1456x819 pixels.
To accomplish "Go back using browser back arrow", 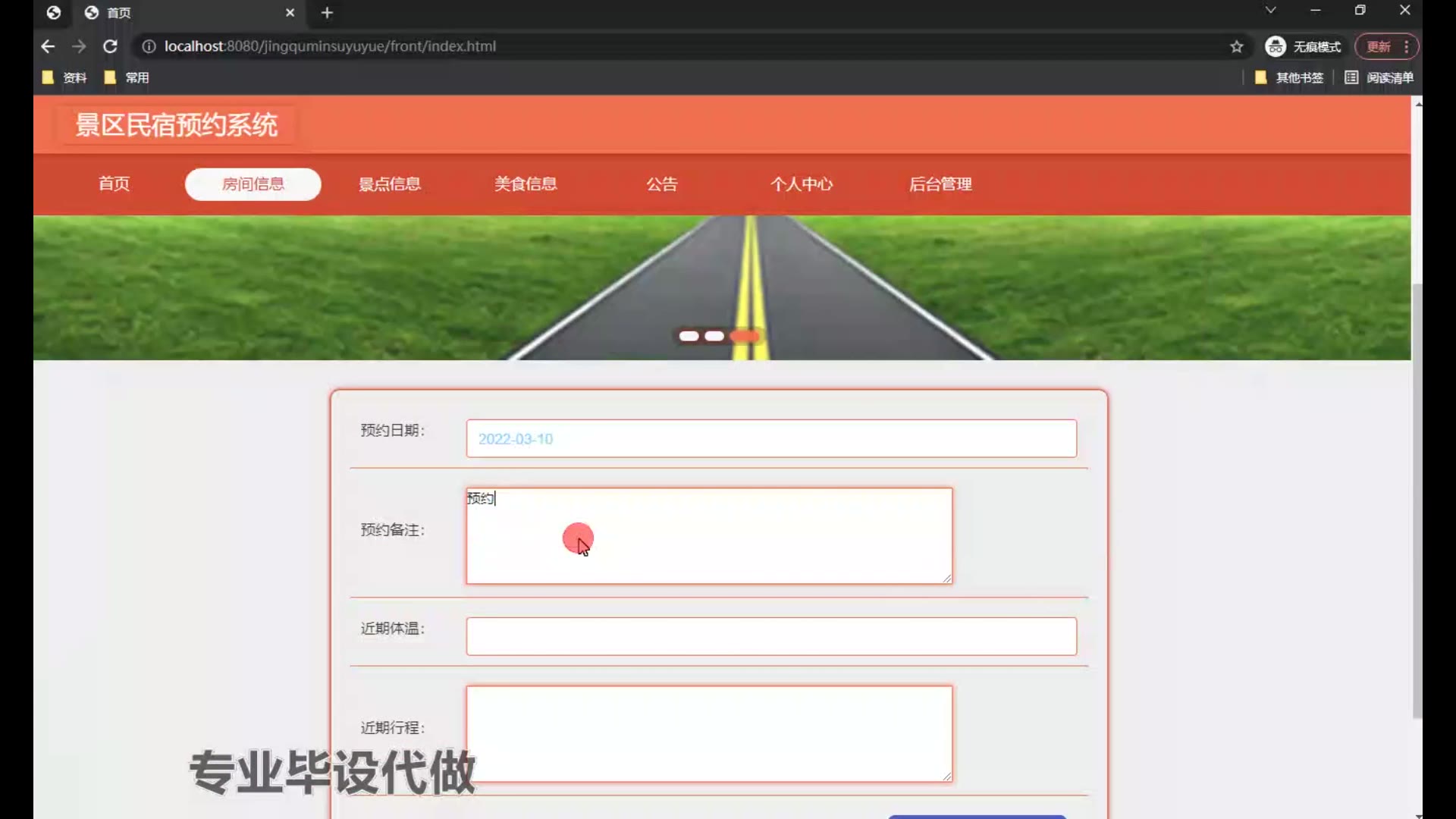I will click(48, 46).
